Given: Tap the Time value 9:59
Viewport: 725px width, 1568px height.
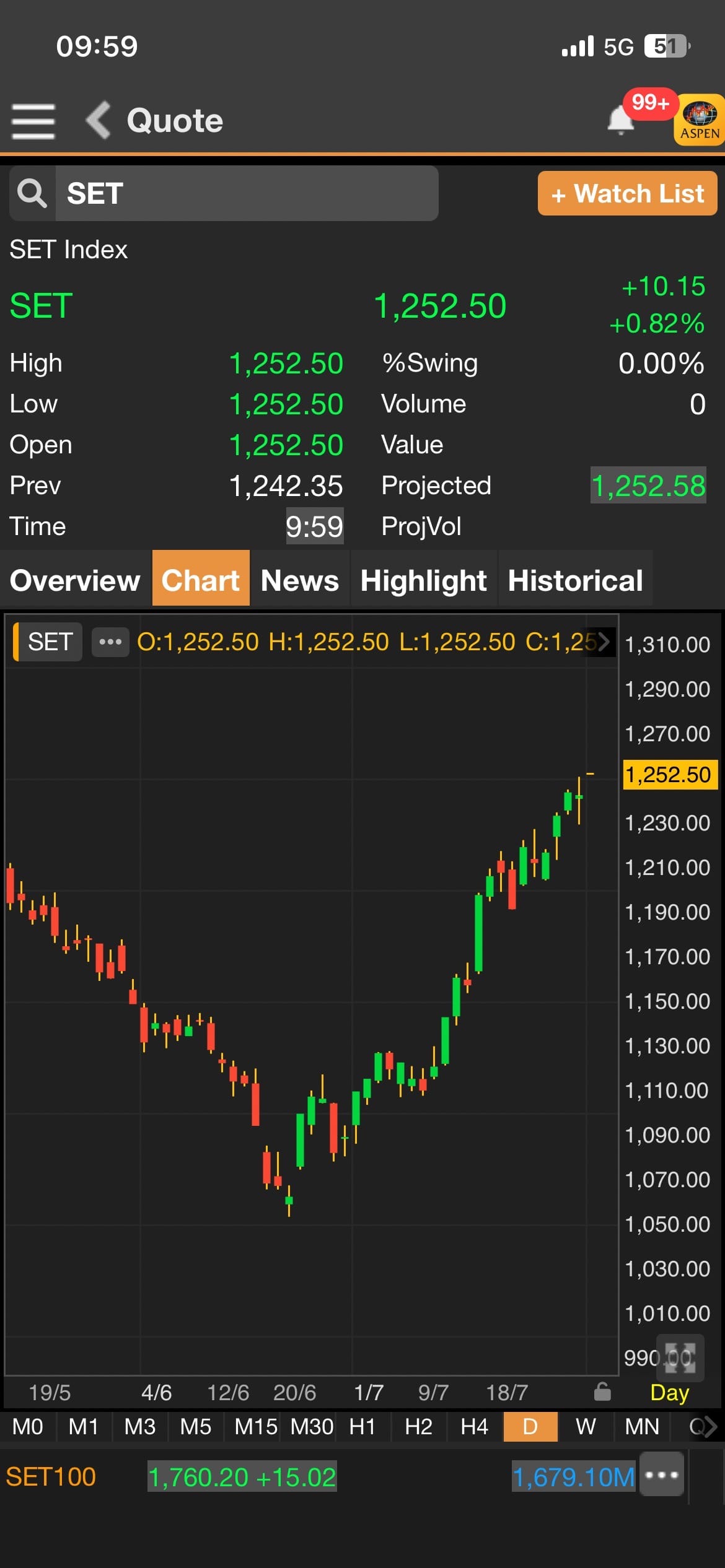Looking at the screenshot, I should (315, 526).
